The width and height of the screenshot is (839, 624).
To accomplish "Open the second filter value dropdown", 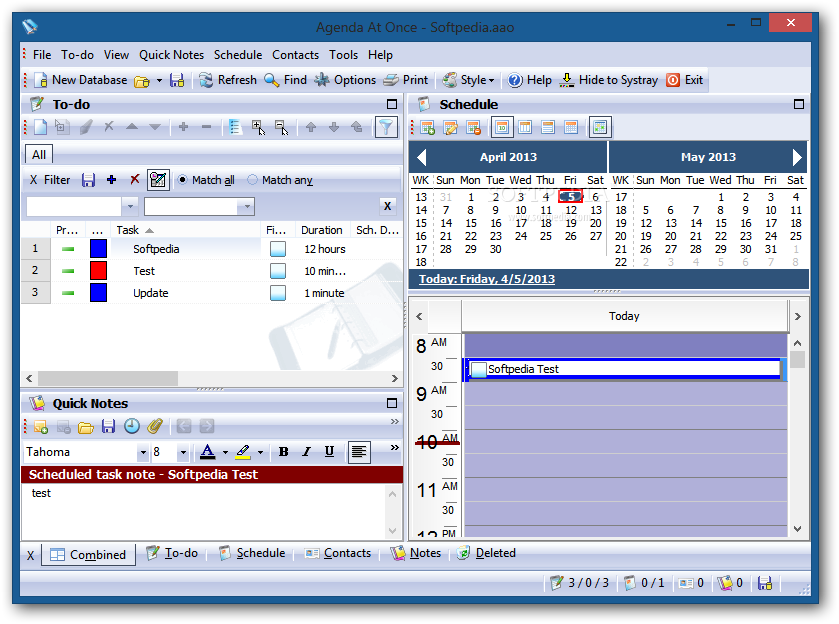I will pyautogui.click(x=246, y=206).
